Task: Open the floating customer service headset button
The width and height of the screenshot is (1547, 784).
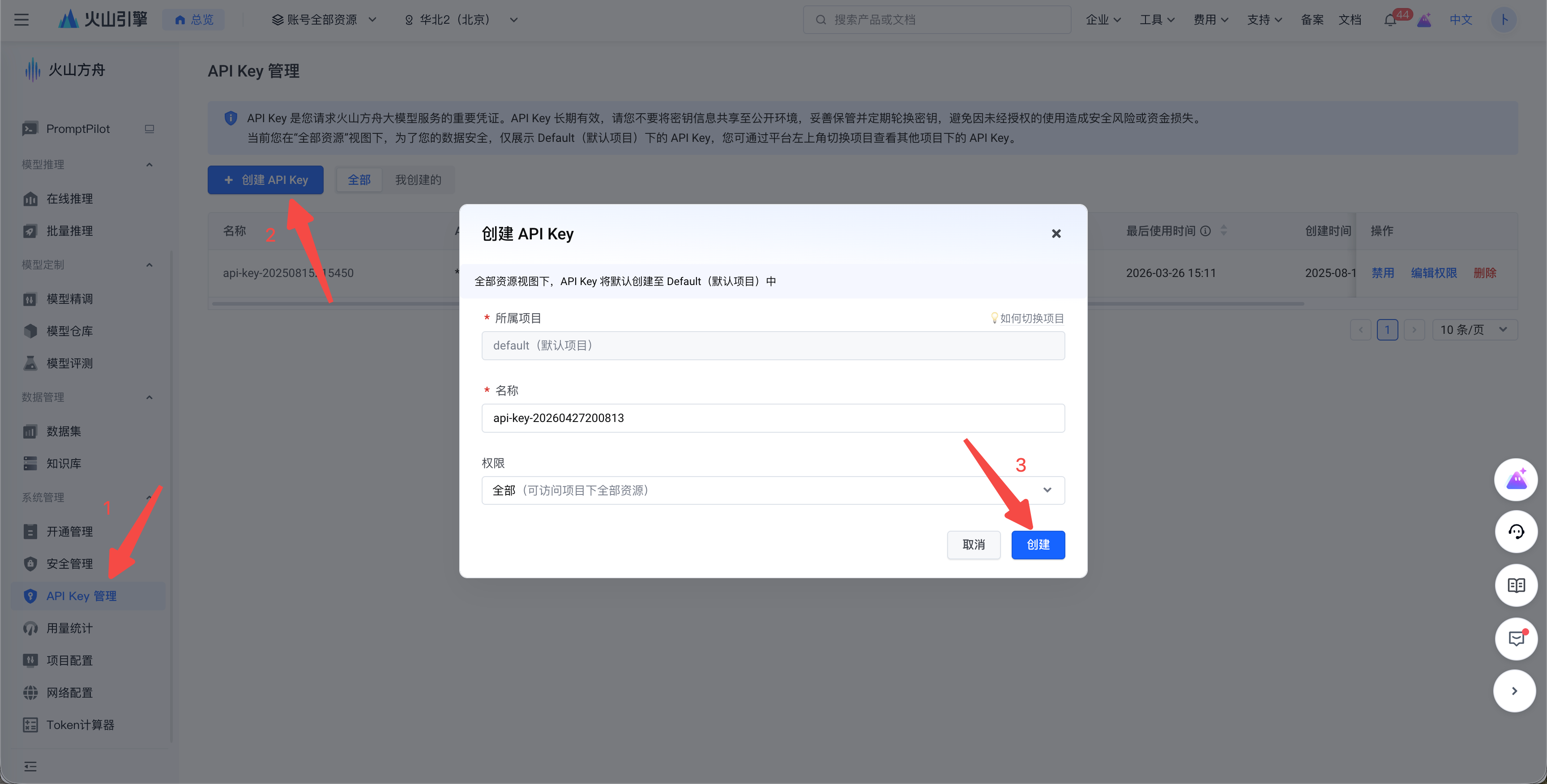Action: pos(1516,532)
